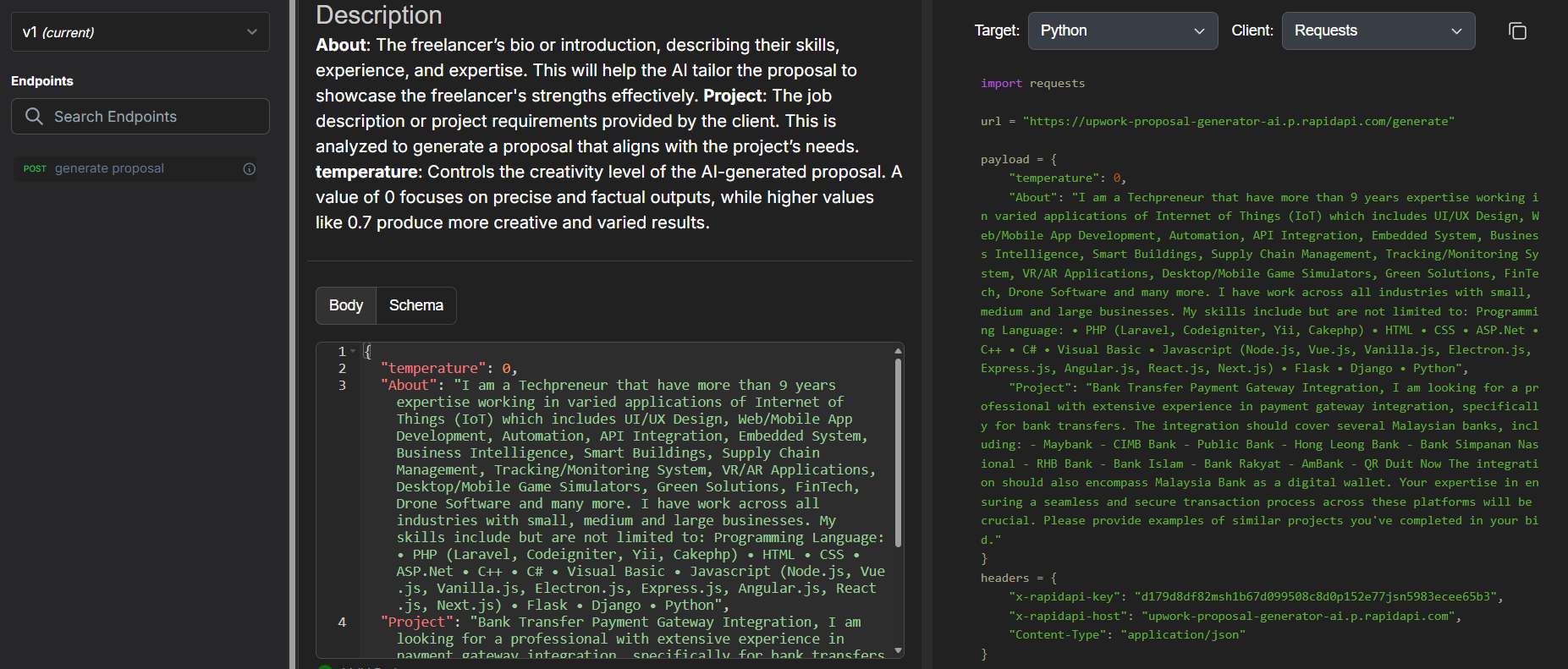Click line number 4 in editor gutter
Viewport: 1568px width, 669px height.
[342, 622]
